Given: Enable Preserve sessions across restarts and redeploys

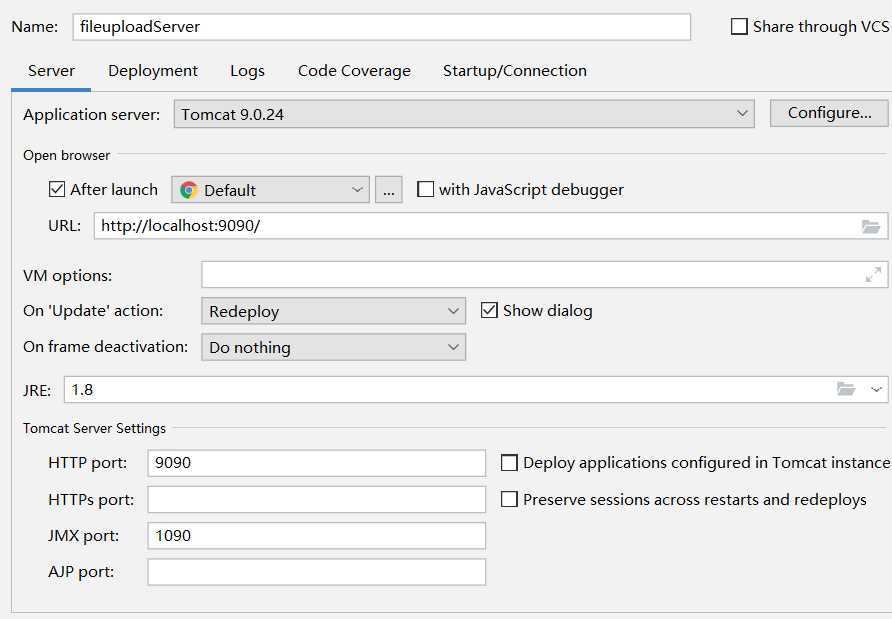Looking at the screenshot, I should [x=509, y=499].
